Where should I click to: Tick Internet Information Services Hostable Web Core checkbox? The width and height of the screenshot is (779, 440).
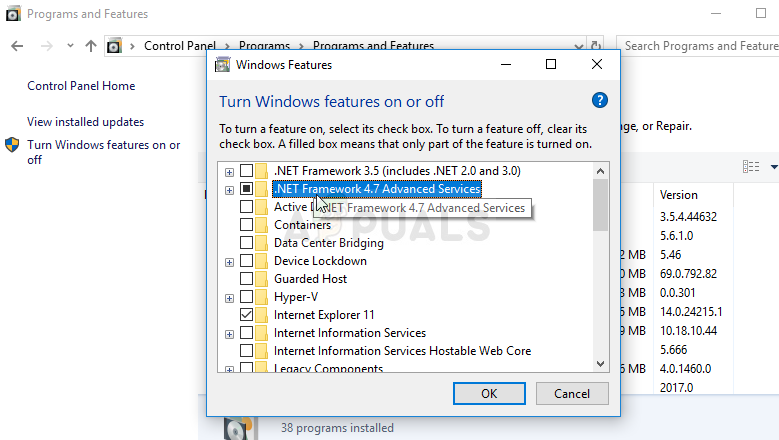click(x=246, y=351)
